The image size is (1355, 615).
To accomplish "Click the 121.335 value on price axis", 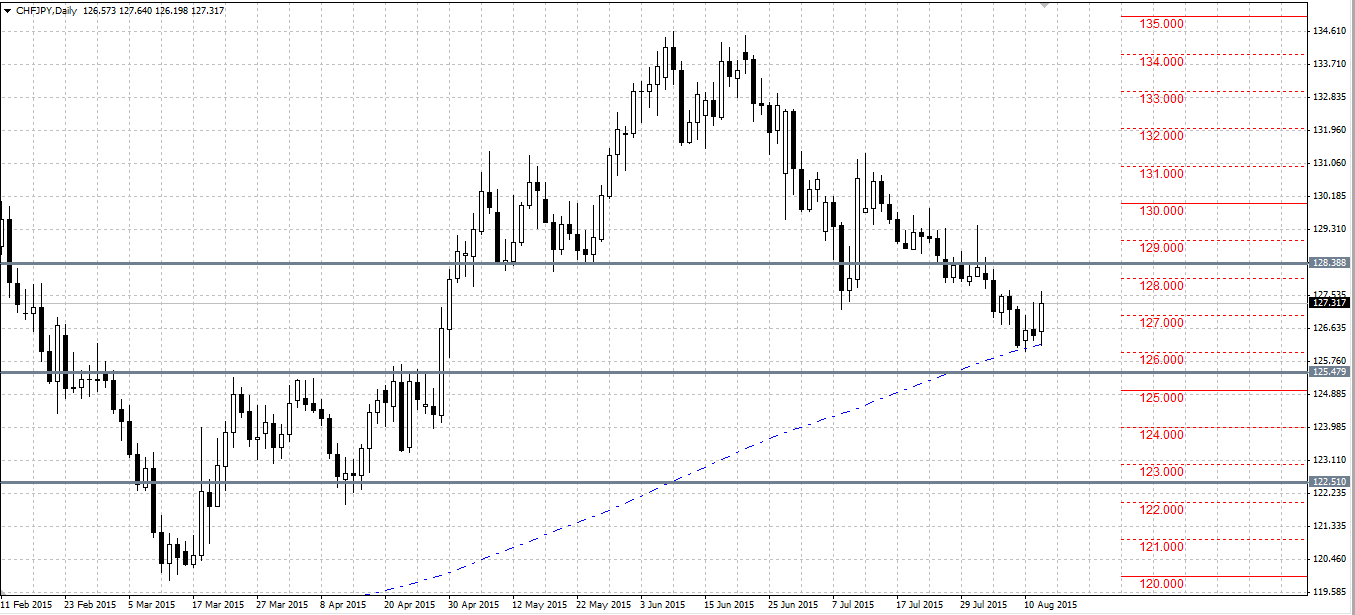I will (1329, 525).
